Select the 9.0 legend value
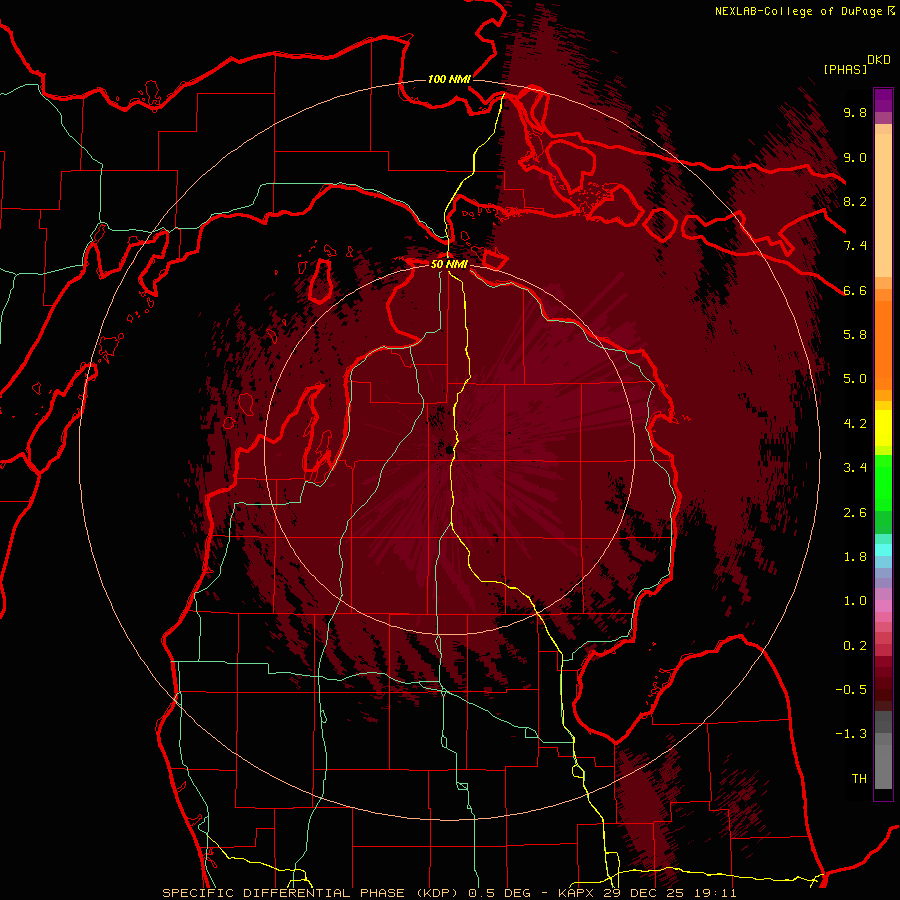The height and width of the screenshot is (900, 900). coord(855,157)
